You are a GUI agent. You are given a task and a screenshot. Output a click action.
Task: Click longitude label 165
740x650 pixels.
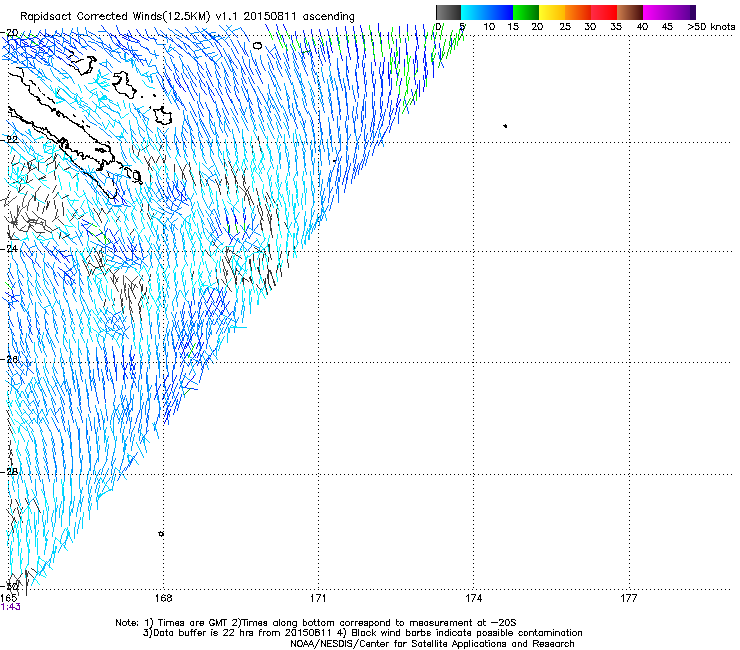pos(9,598)
